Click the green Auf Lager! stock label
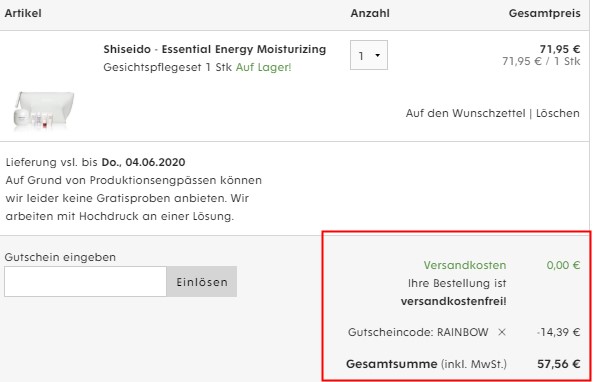597x382 pixels. point(263,67)
